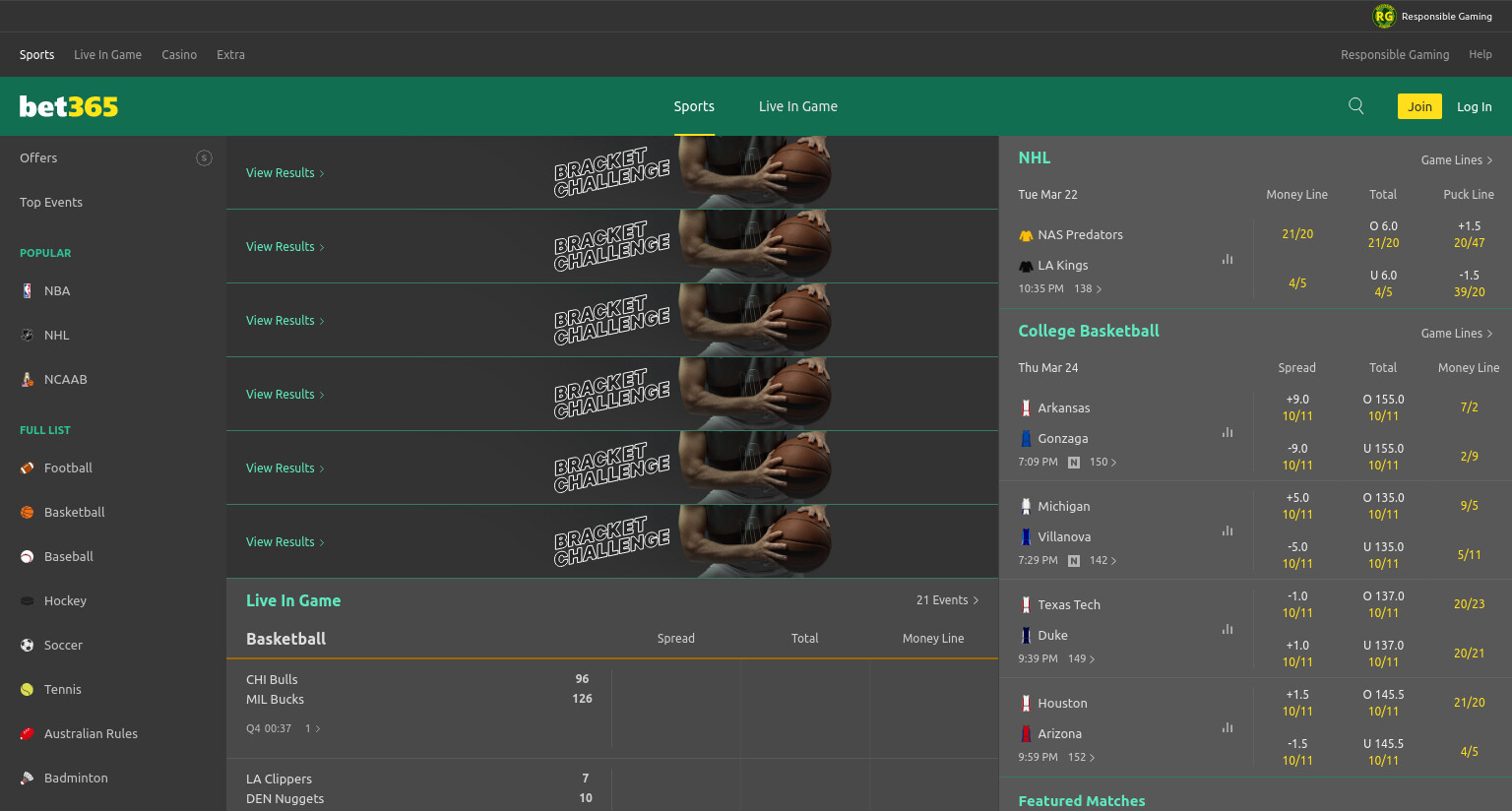Click the Football sport icon
Viewport: 1512px width, 811px height.
pos(28,468)
